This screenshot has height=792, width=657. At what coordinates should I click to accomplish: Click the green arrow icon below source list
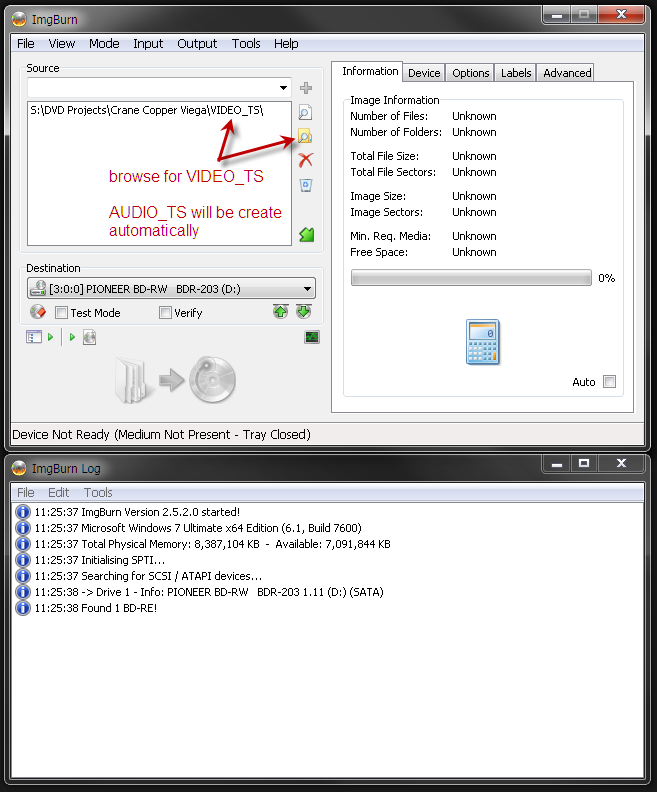click(x=306, y=235)
